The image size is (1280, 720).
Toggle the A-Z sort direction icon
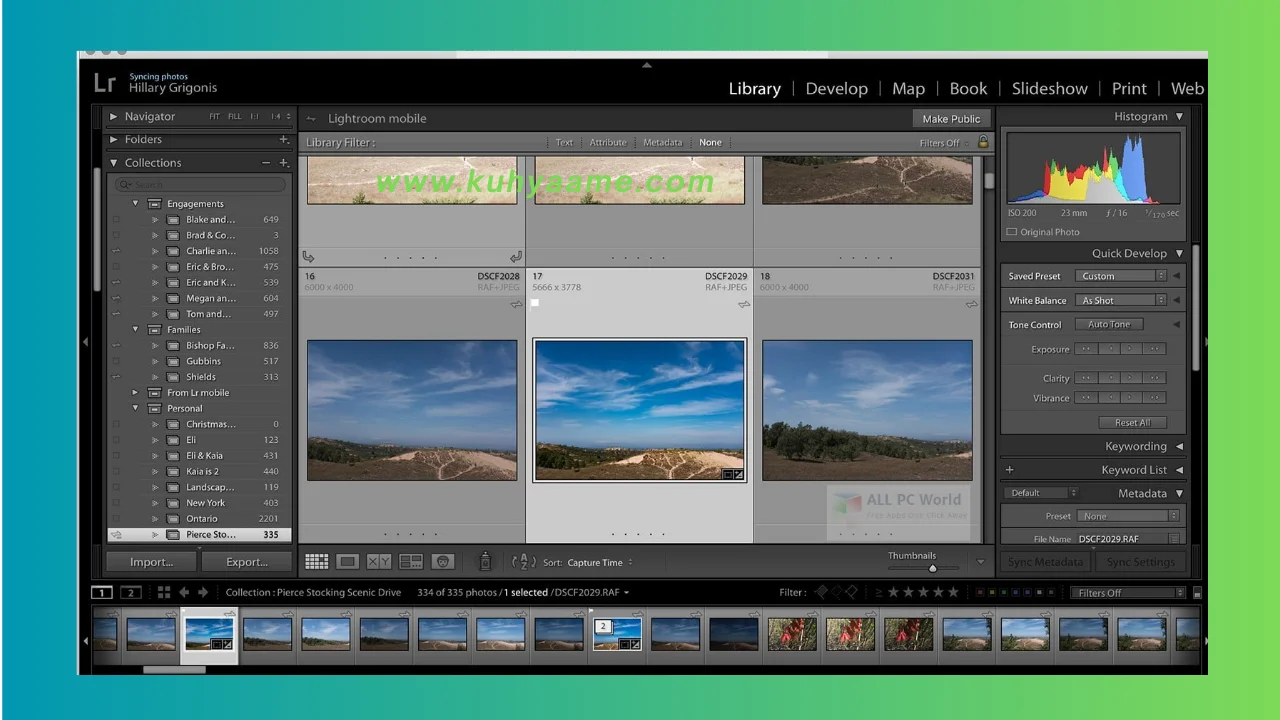[x=523, y=562]
